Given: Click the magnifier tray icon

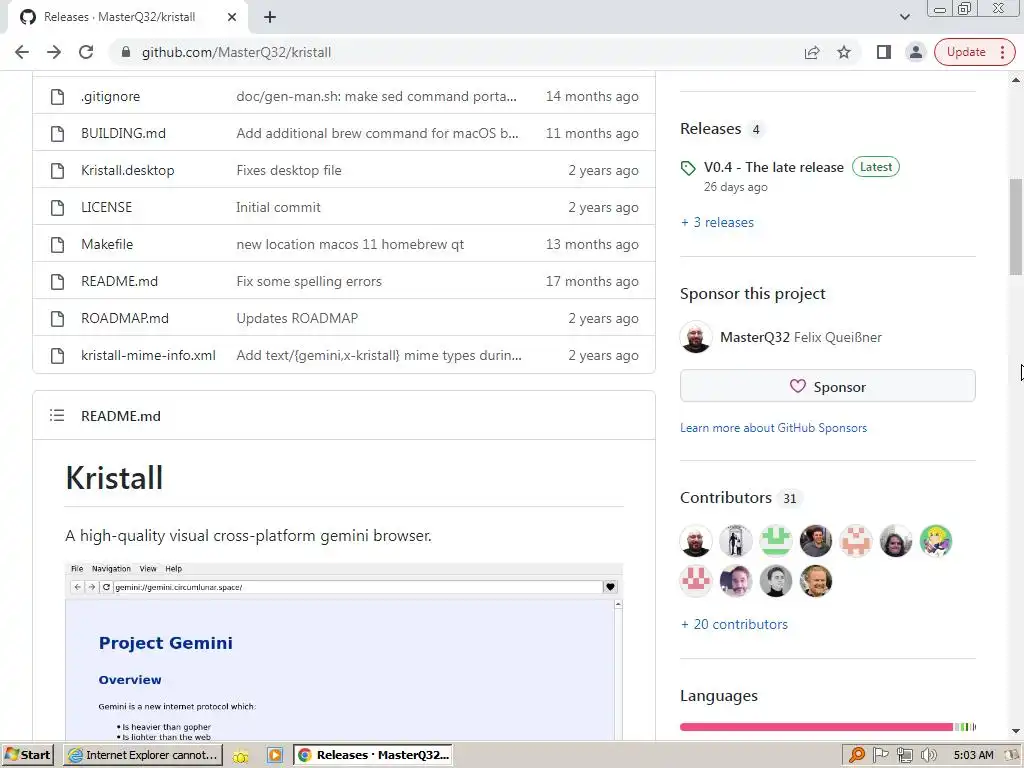Looking at the screenshot, I should click(x=857, y=755).
